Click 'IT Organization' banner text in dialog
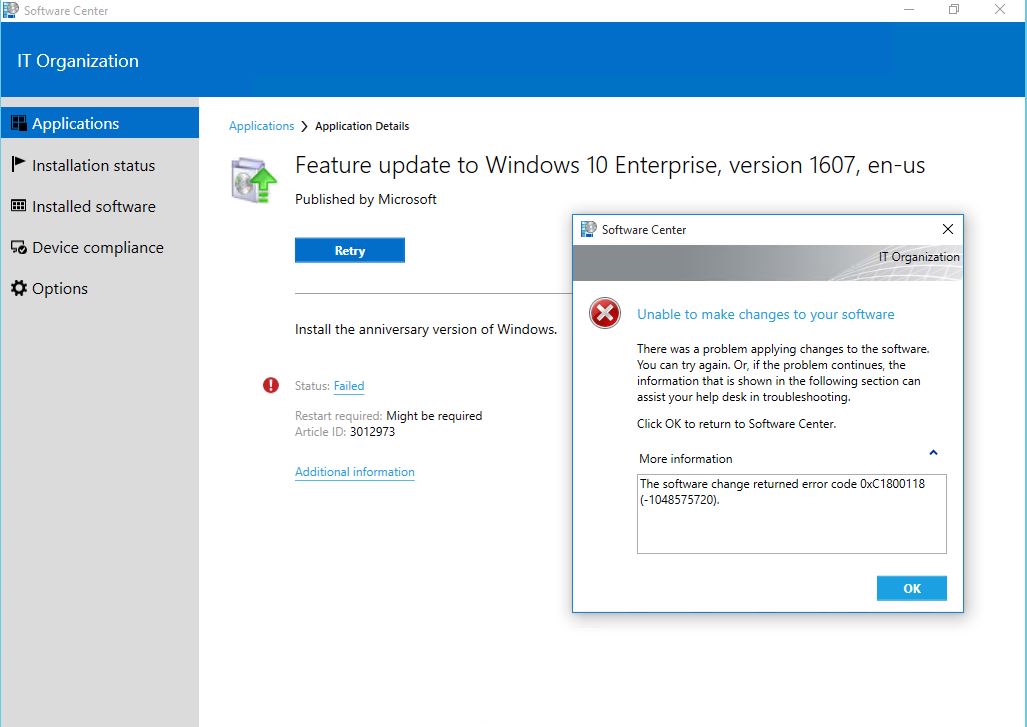This screenshot has width=1027, height=727. (x=919, y=257)
